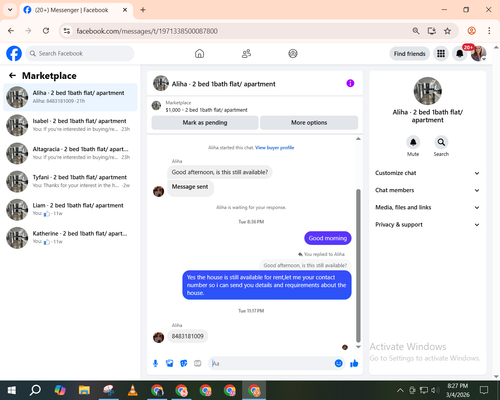Image resolution: width=500 pixels, height=400 pixels.
Task: Send a thumbs-up like
Action: pos(354,363)
